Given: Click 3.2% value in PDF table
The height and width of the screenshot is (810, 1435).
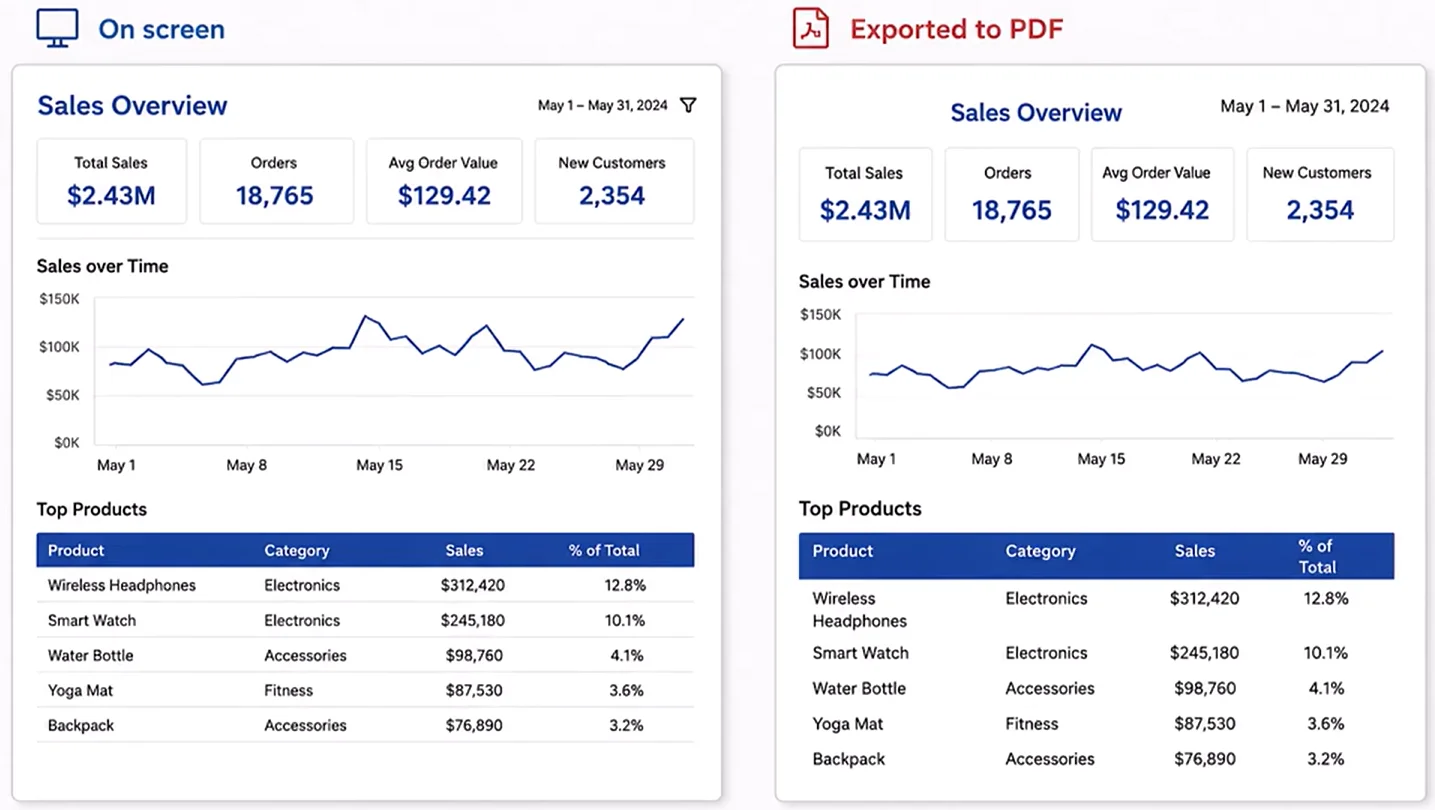Looking at the screenshot, I should pyautogui.click(x=1326, y=759).
